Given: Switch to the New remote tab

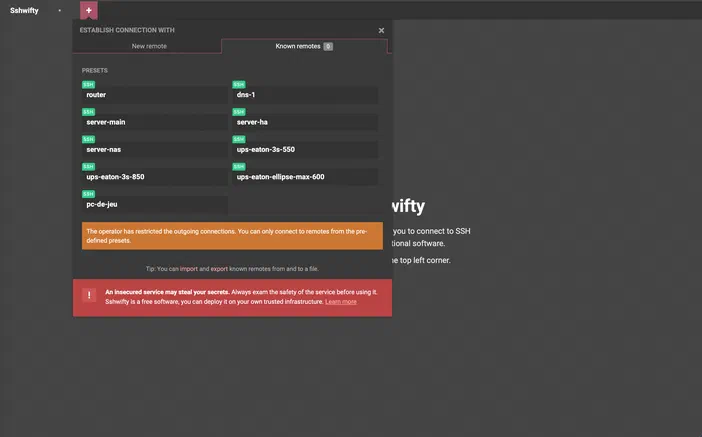Looking at the screenshot, I should coord(149,46).
